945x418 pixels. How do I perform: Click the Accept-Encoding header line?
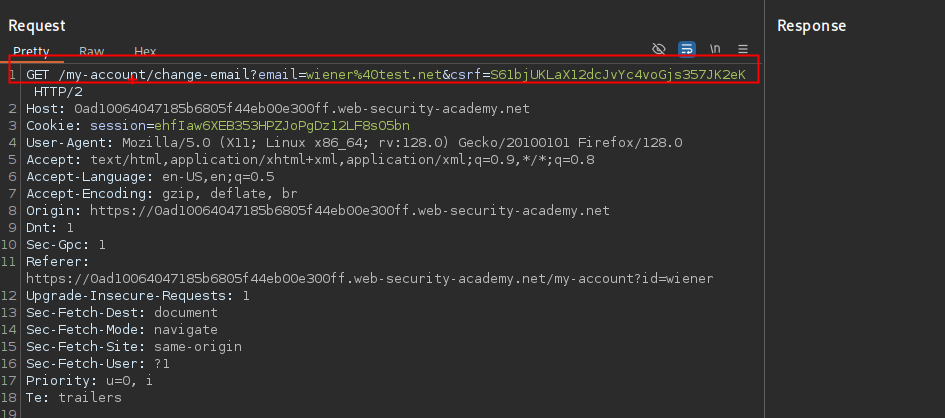162,194
